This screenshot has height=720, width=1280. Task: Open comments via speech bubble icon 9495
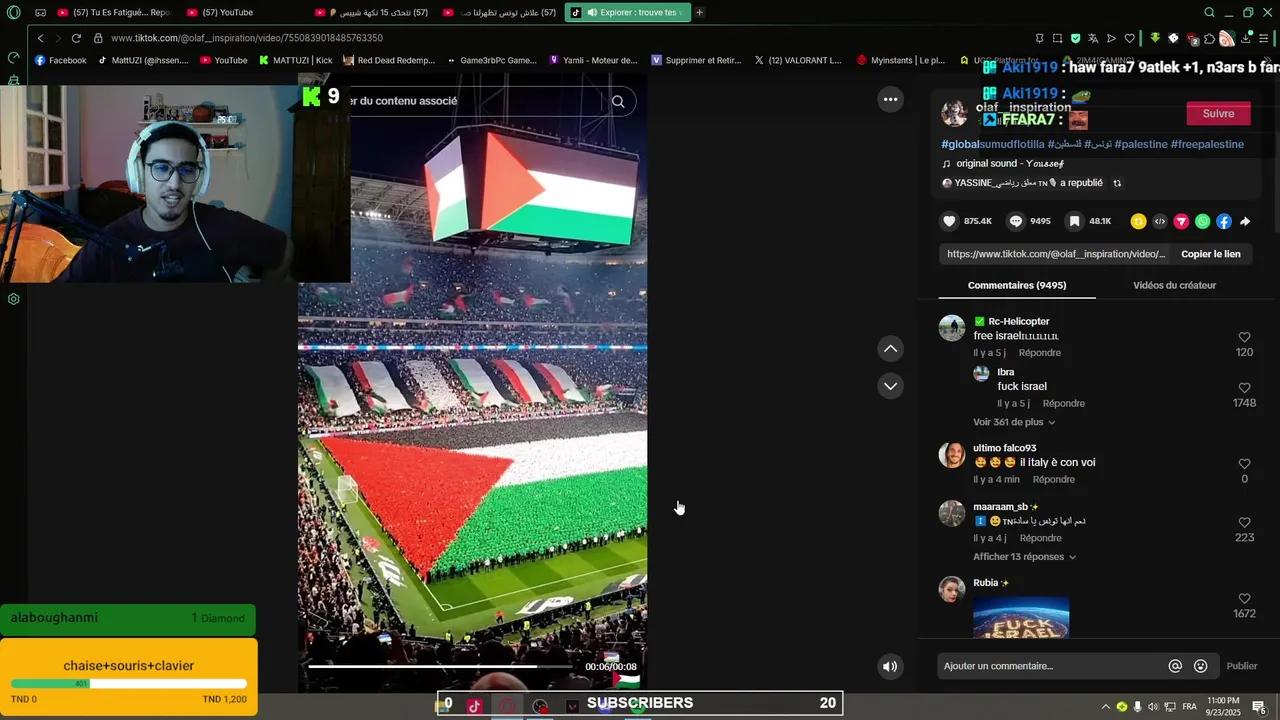[1015, 221]
